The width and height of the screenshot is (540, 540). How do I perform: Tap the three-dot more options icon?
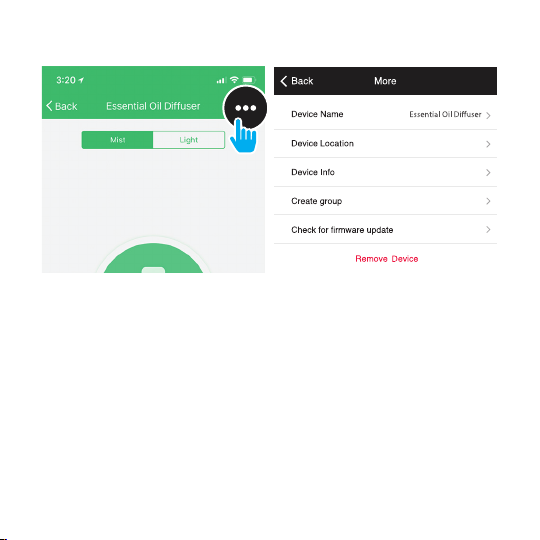click(245, 108)
